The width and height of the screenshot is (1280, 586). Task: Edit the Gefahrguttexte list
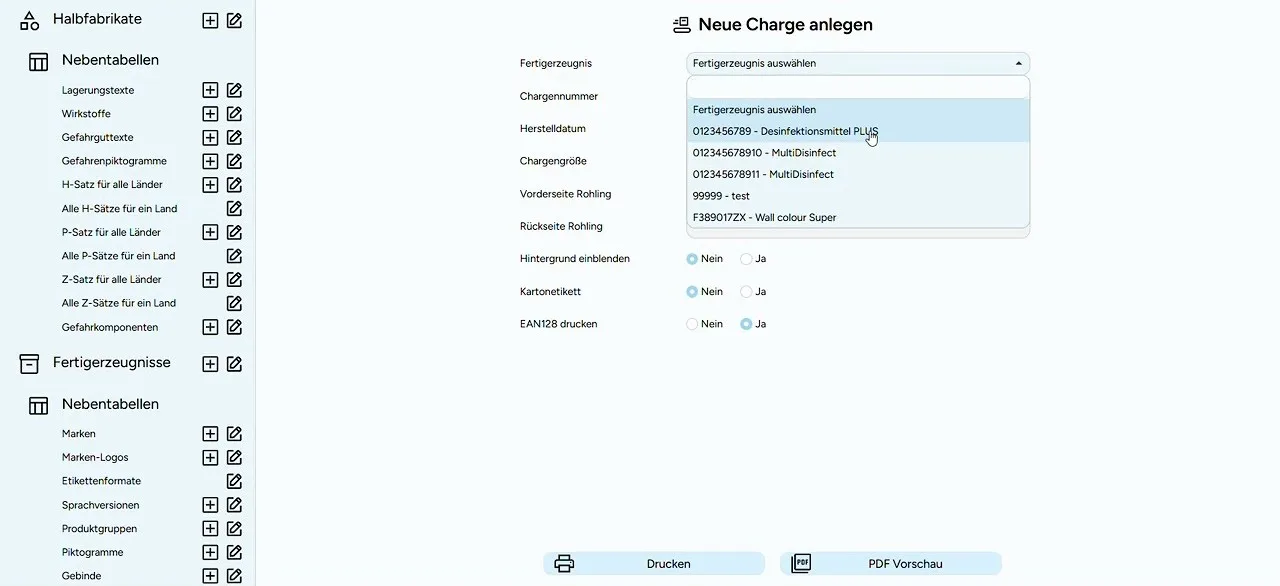coord(234,138)
